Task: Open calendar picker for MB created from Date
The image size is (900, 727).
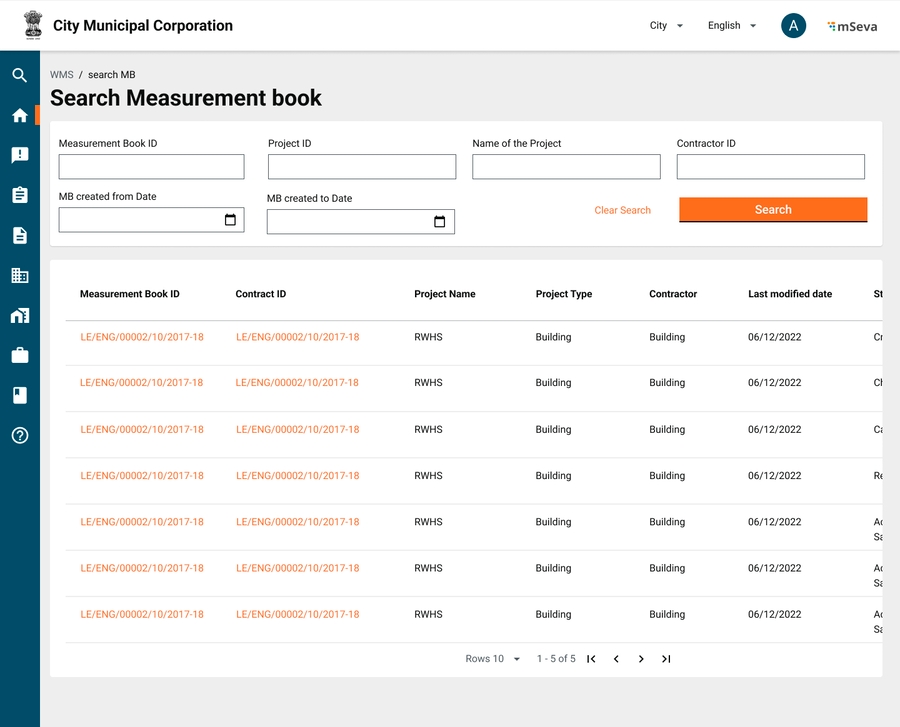Action: (x=230, y=220)
